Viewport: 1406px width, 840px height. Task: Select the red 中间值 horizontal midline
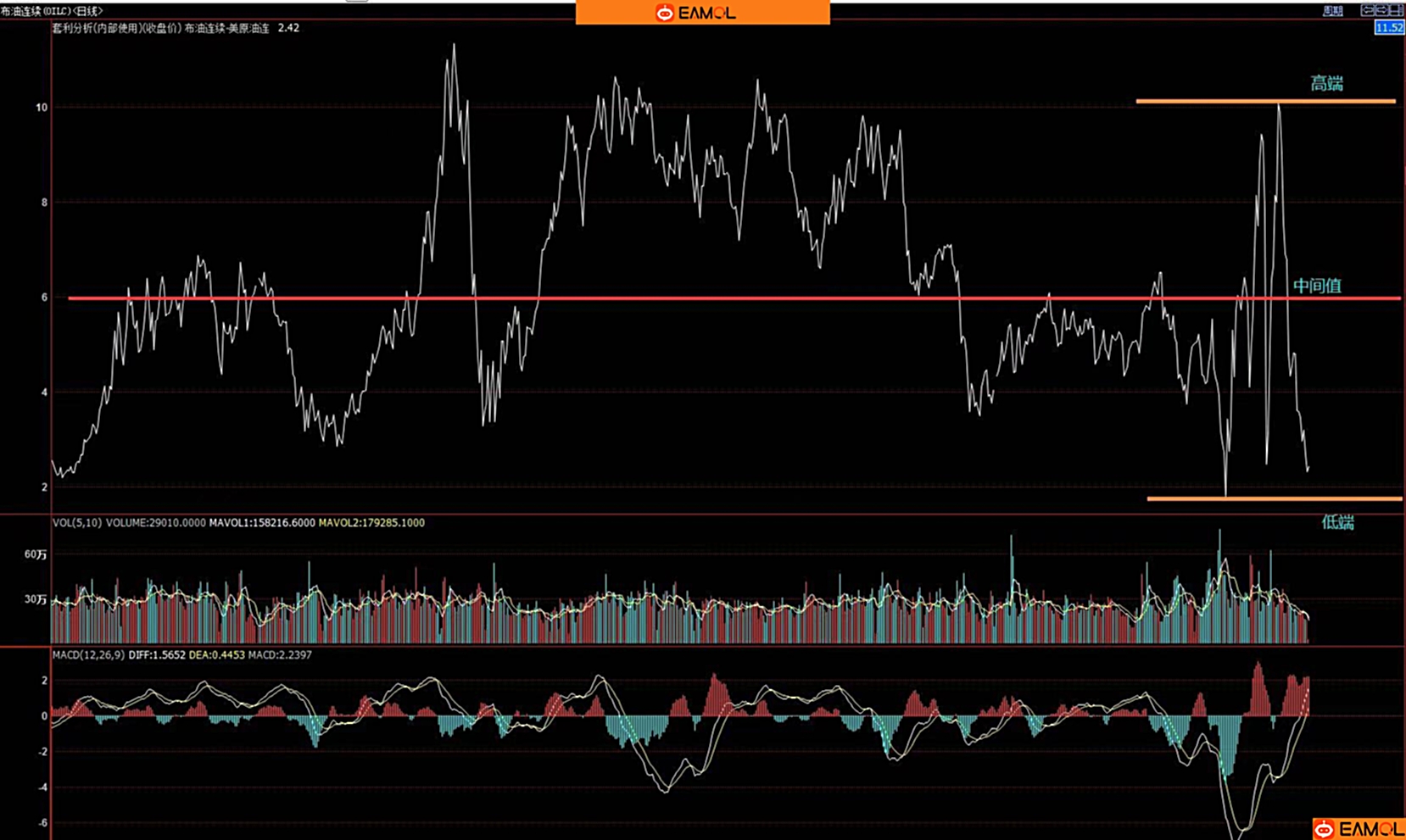point(678,298)
